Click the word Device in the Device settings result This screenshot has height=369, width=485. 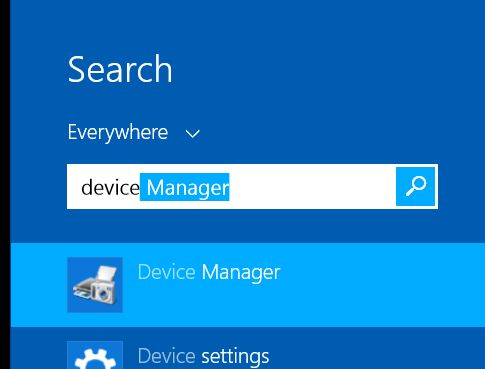tap(167, 356)
